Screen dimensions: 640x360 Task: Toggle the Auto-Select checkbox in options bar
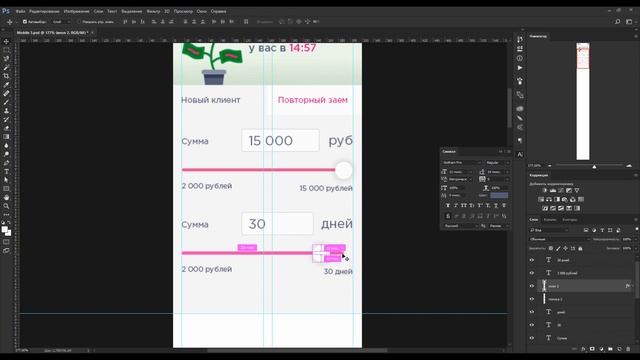click(x=25, y=22)
